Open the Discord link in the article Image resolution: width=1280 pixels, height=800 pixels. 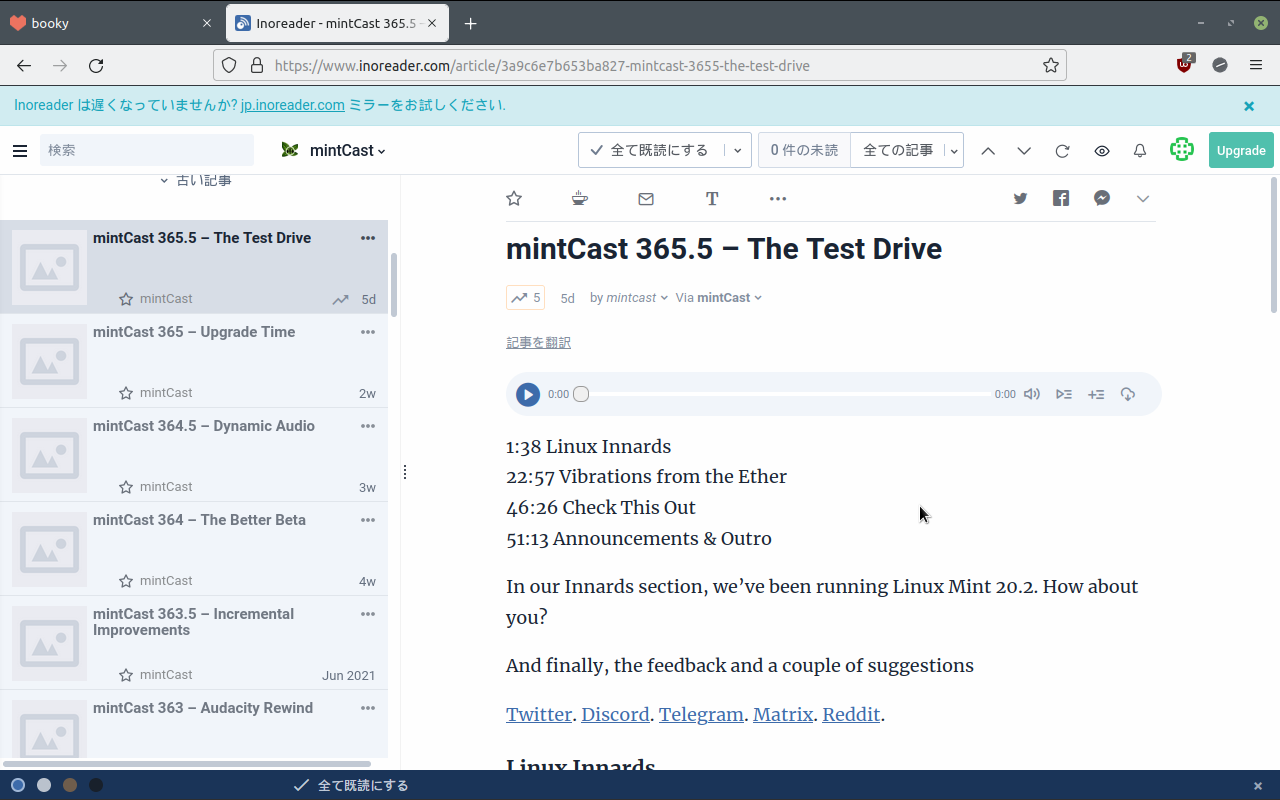(615, 715)
